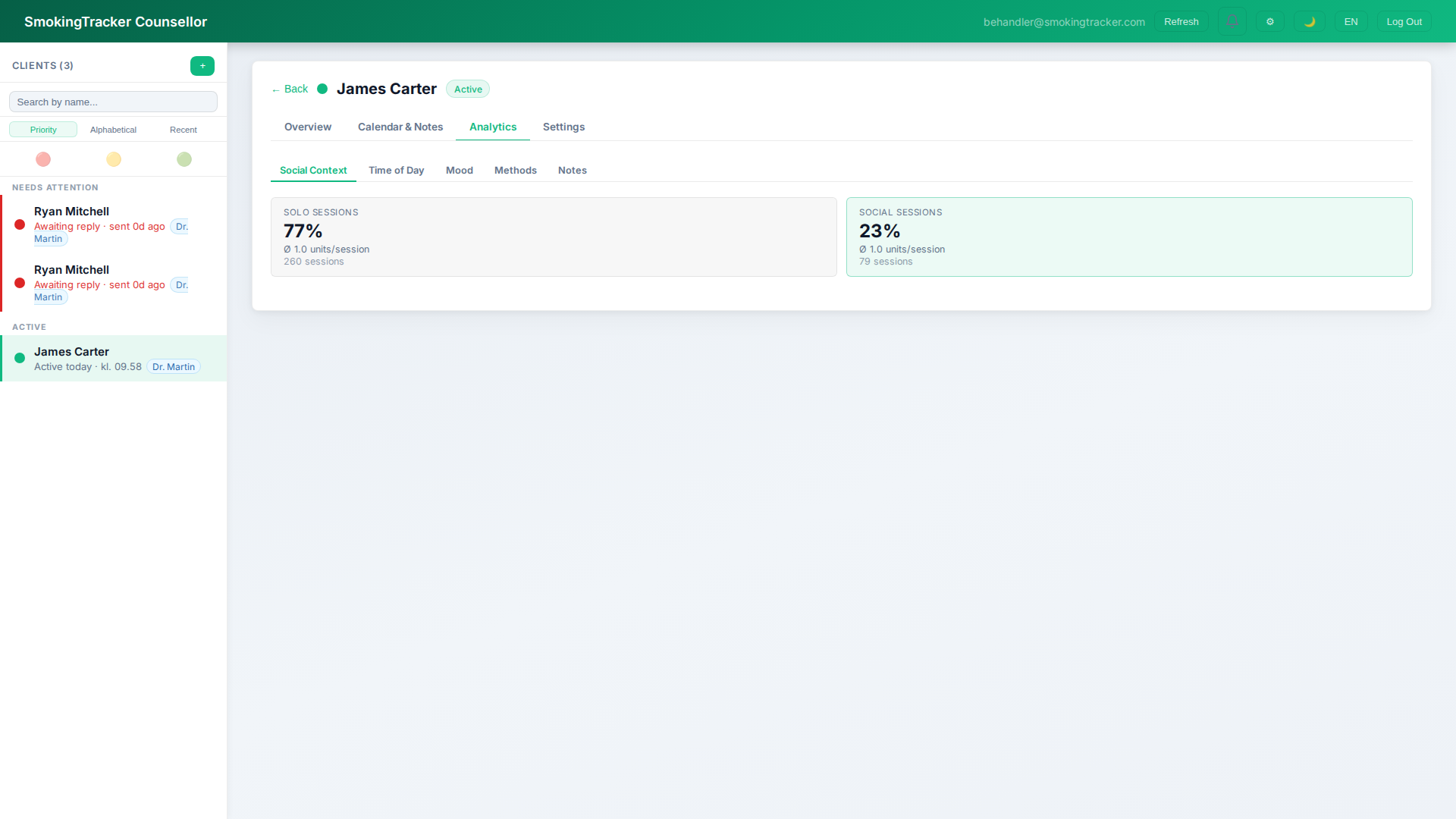Enable Priority sorting in the client list
The image size is (1456, 819).
[x=42, y=130]
